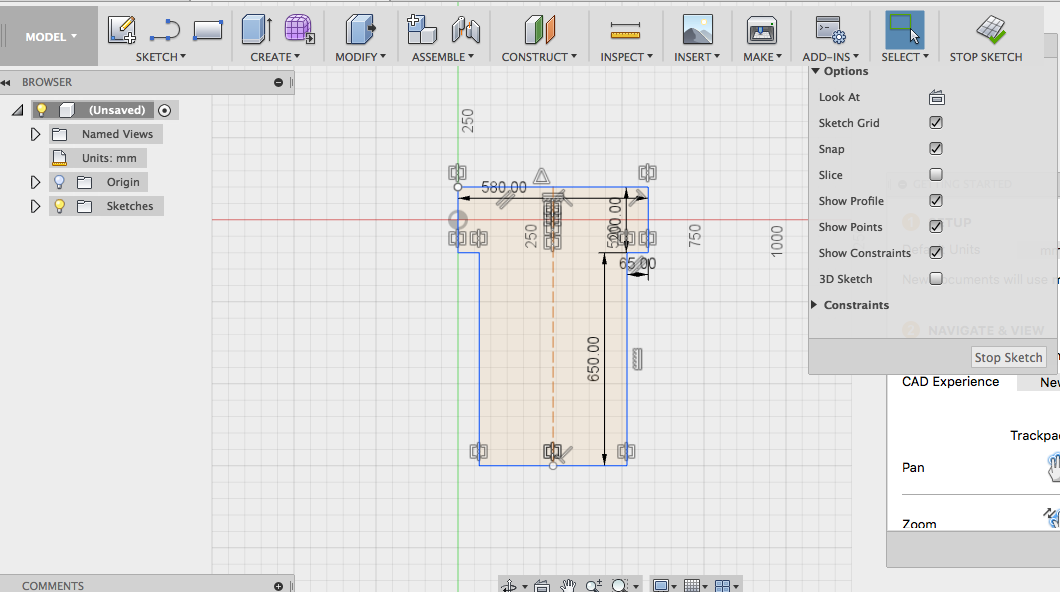Click the Unsaved component activate radio button

tap(164, 110)
